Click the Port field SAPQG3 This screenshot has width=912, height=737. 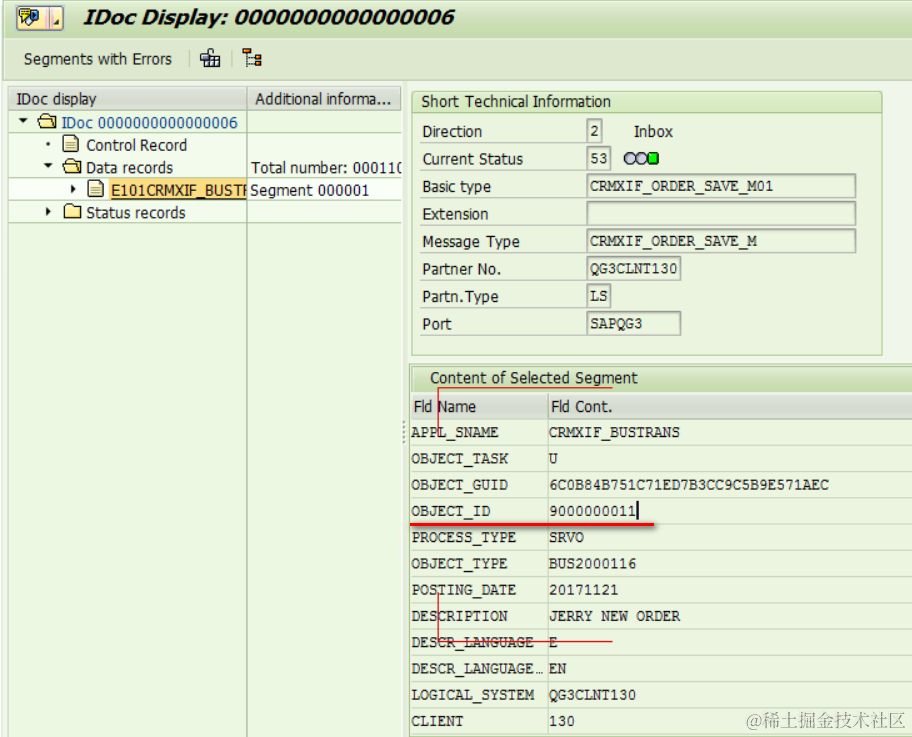tap(633, 323)
